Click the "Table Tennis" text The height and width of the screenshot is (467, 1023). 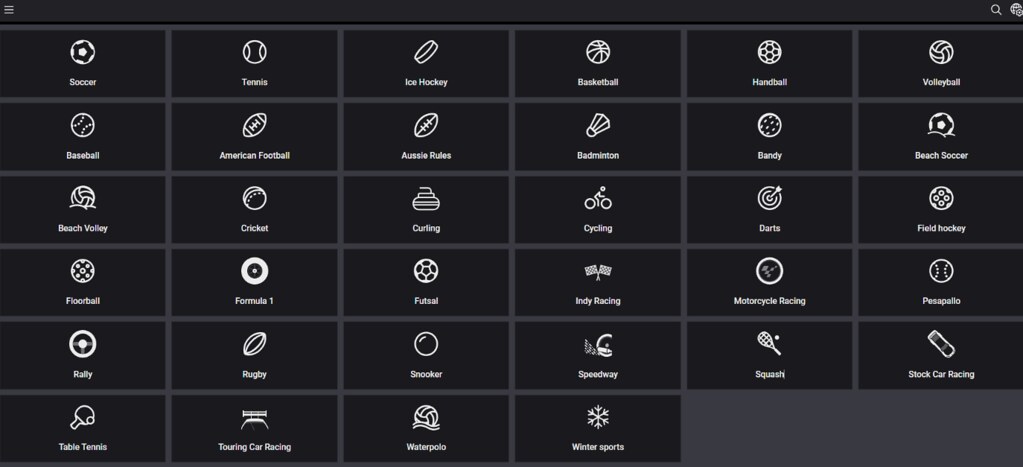[83, 447]
